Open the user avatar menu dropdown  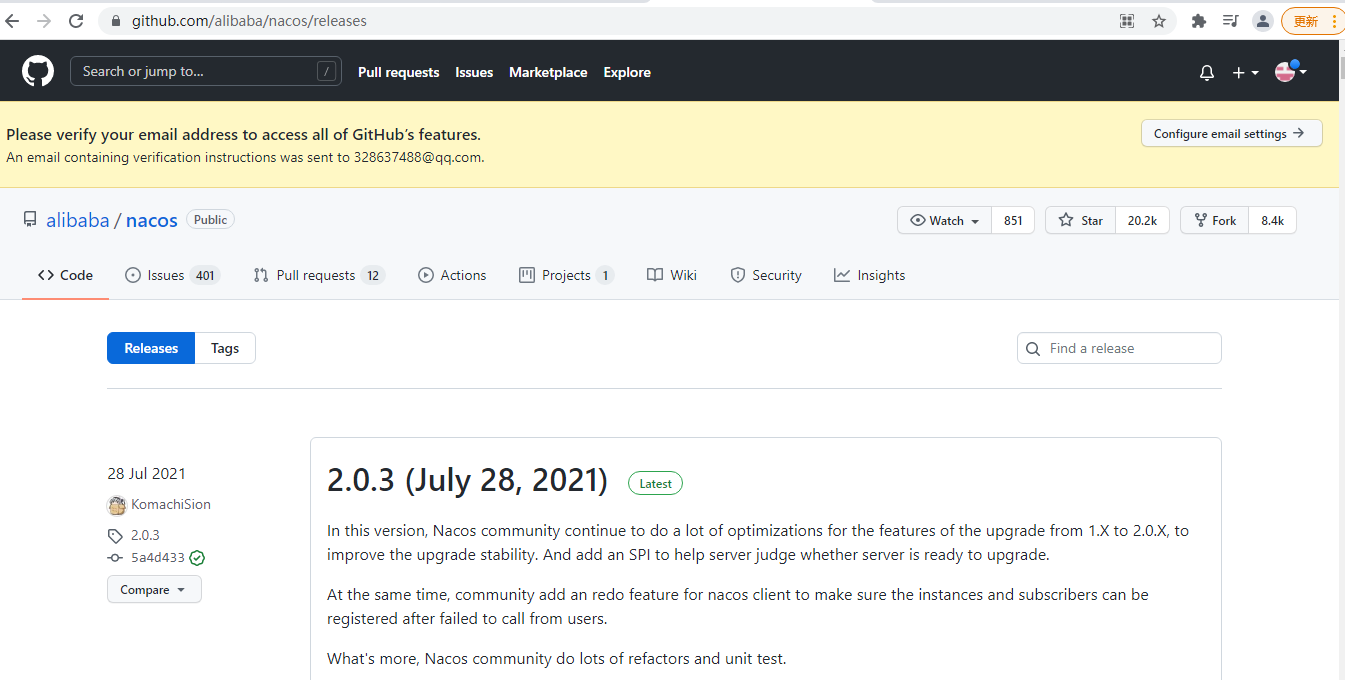pyautogui.click(x=1291, y=71)
